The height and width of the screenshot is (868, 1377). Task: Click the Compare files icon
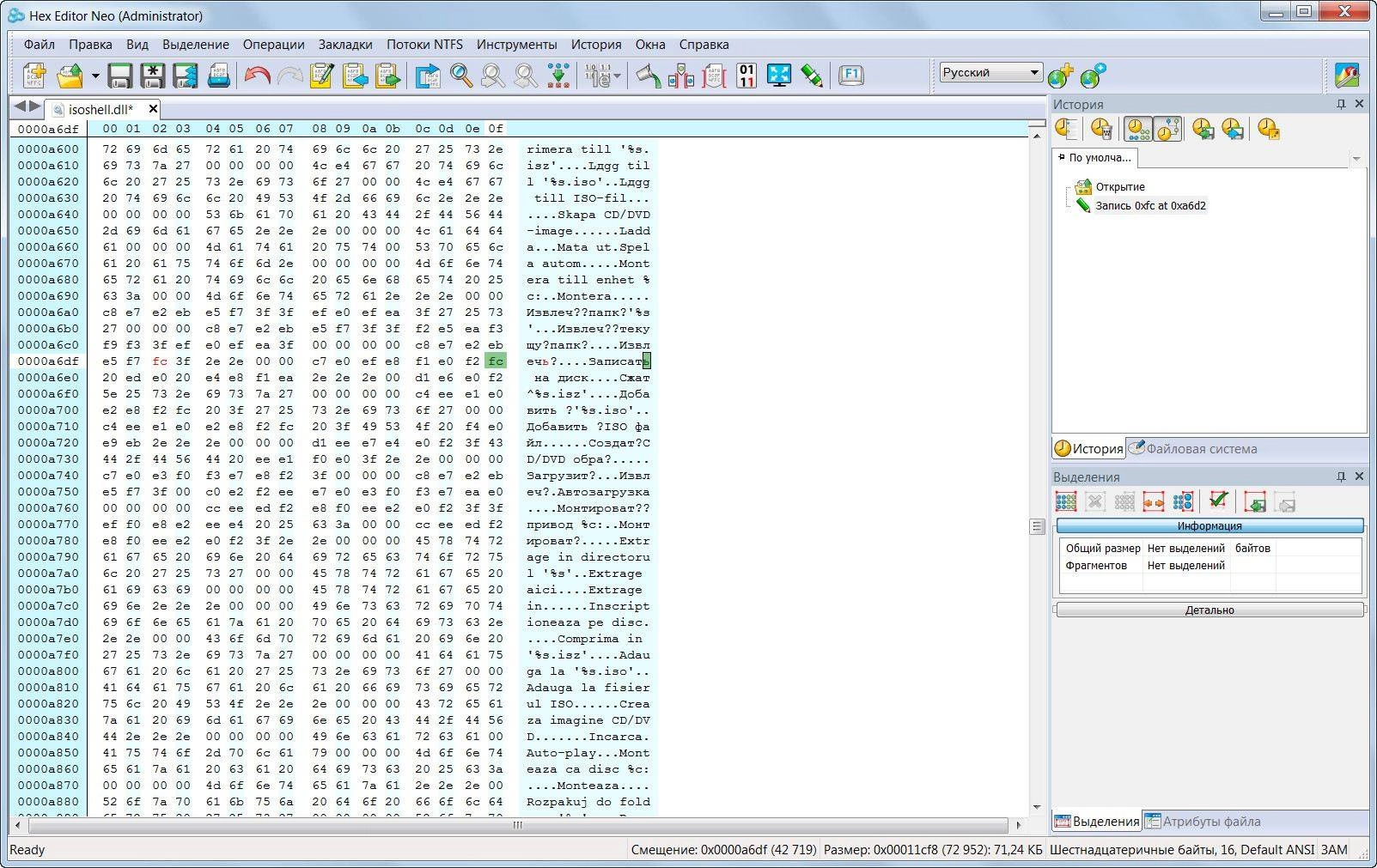[x=681, y=76]
